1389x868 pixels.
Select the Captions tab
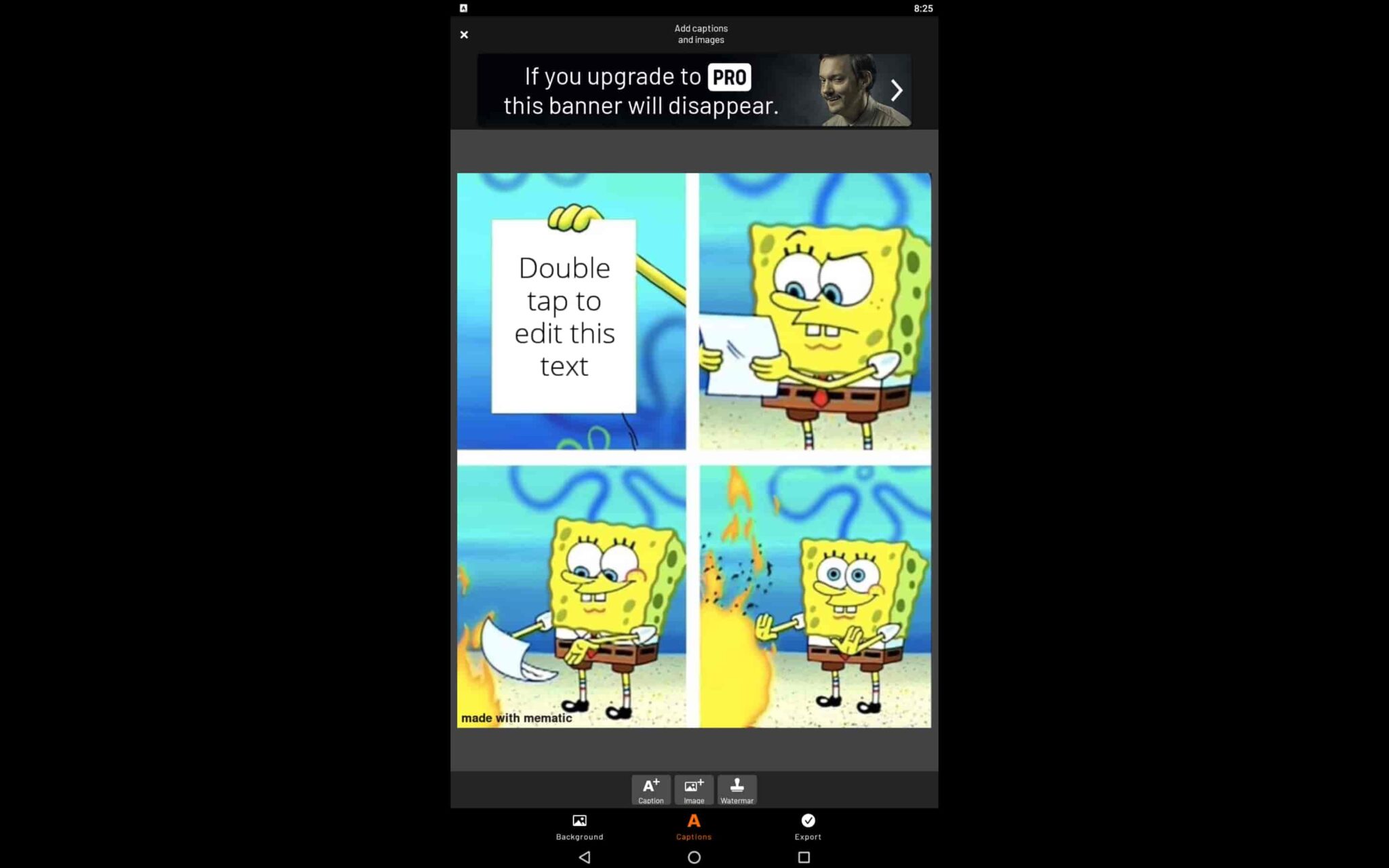pyautogui.click(x=693, y=827)
